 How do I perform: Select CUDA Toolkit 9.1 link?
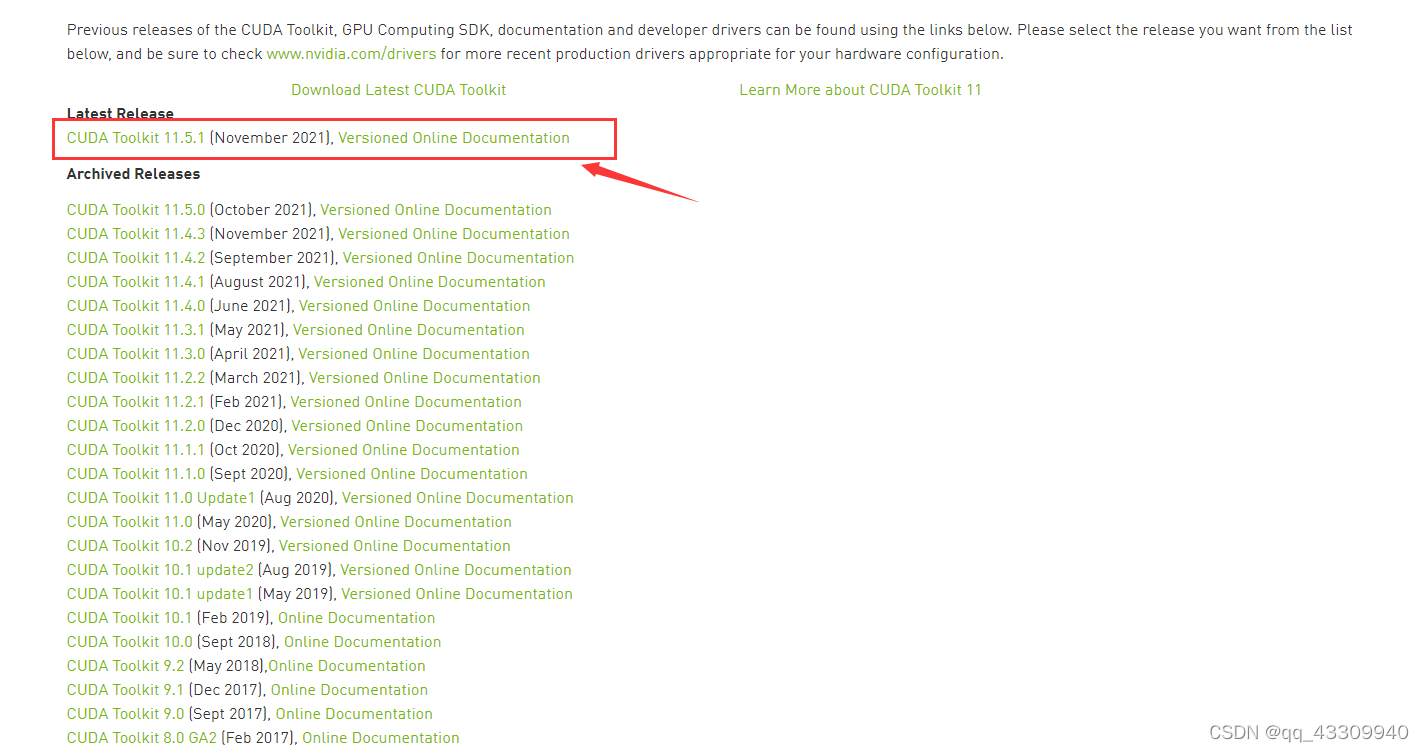126,690
